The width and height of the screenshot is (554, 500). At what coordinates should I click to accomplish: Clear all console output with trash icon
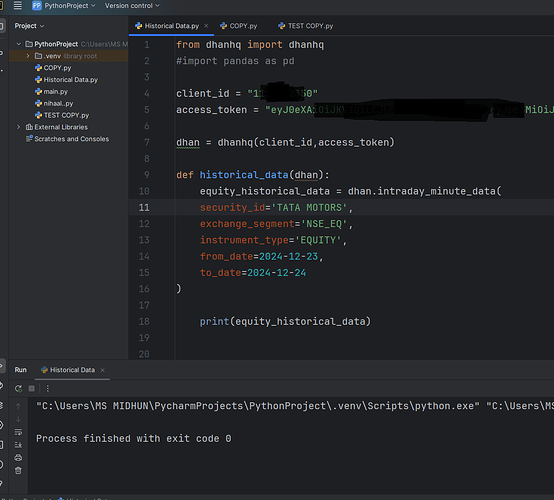point(18,470)
